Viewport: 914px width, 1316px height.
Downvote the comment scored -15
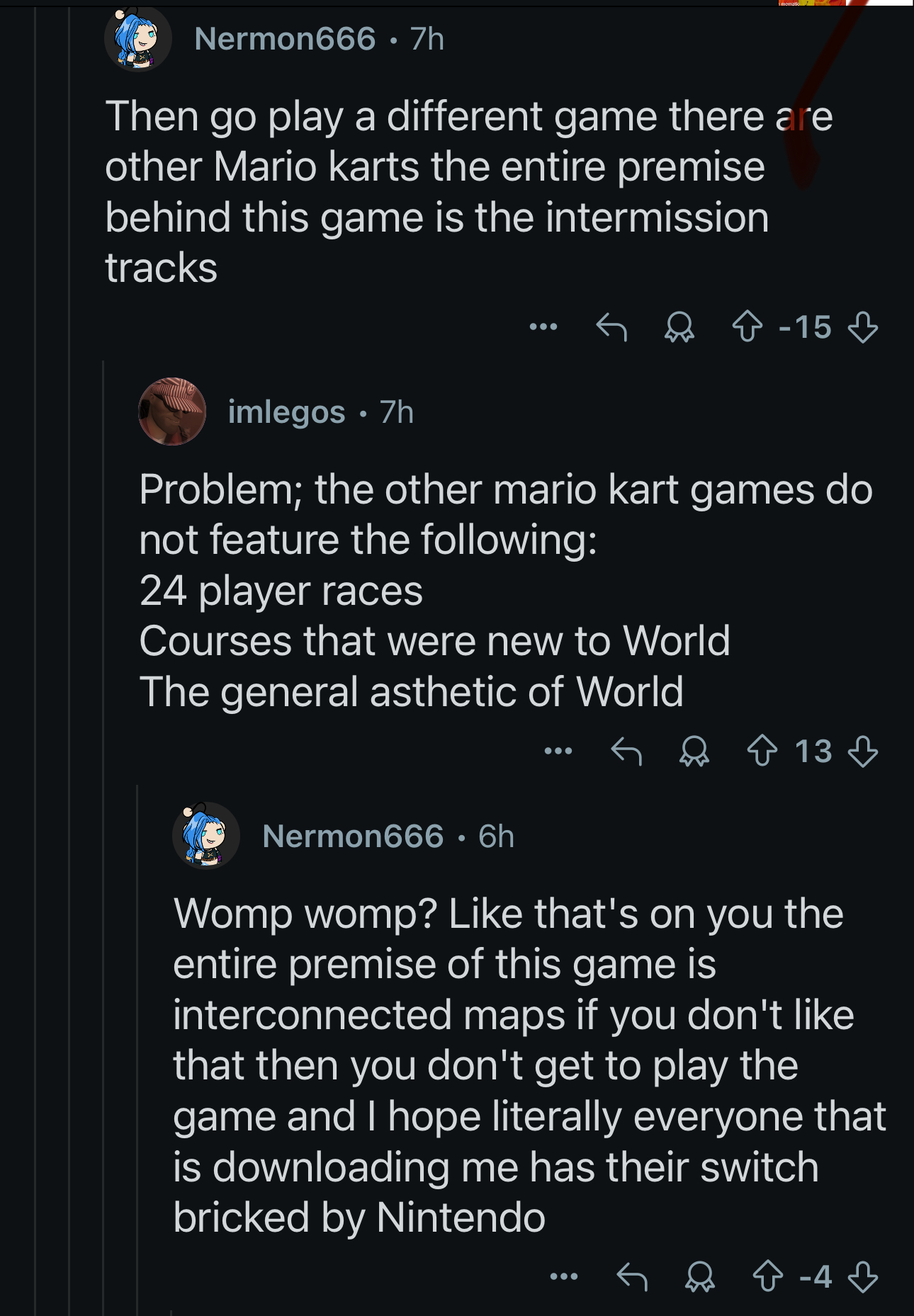tap(862, 327)
